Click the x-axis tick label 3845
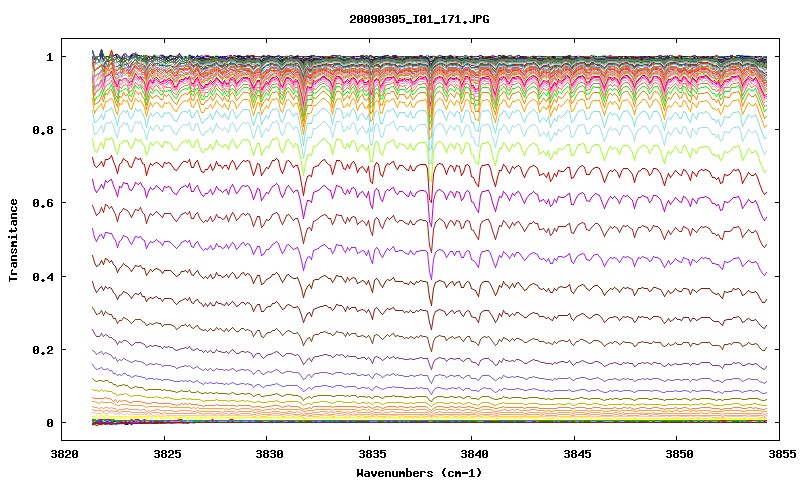 point(578,454)
